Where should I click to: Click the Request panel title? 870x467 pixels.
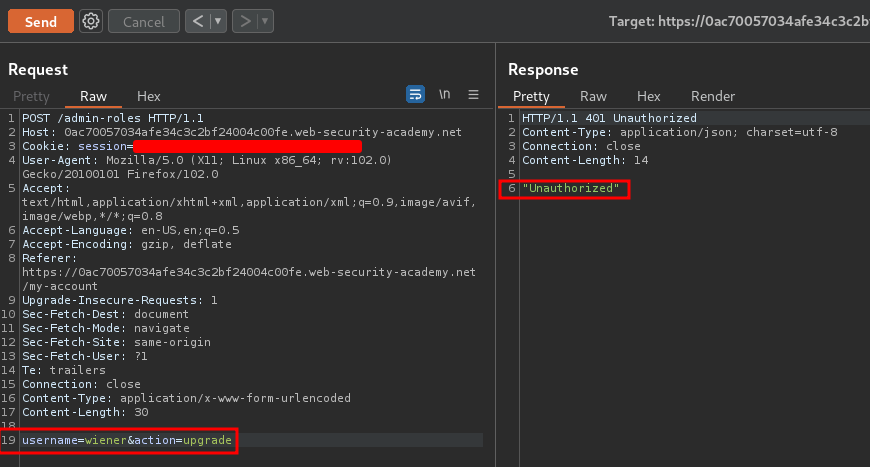click(38, 69)
